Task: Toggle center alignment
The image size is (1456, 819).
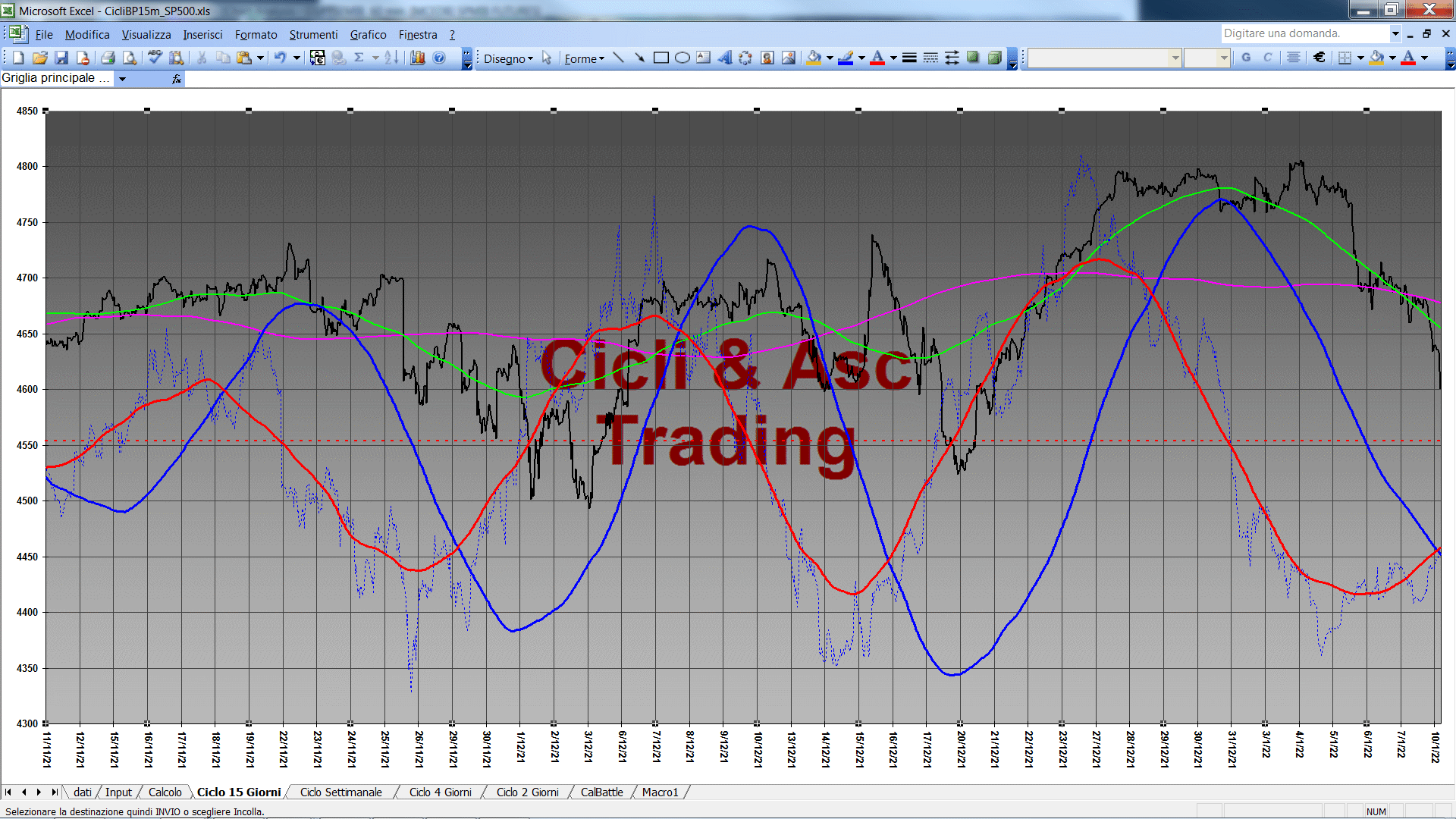Action: click(1294, 58)
